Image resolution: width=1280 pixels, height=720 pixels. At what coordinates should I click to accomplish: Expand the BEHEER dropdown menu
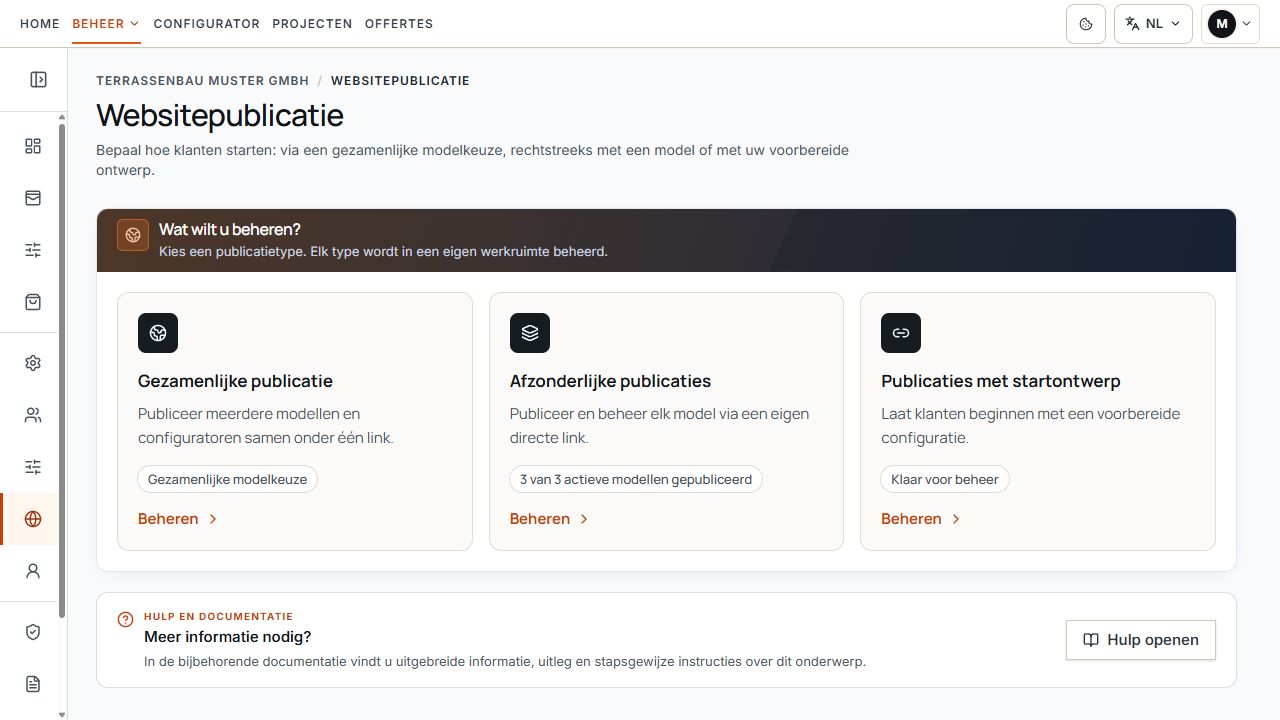106,24
